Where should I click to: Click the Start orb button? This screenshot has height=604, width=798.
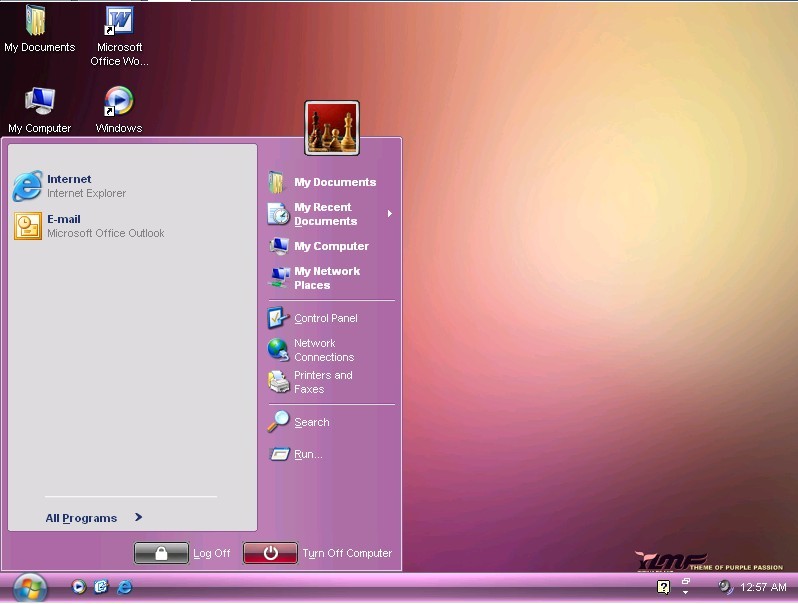tap(30, 588)
